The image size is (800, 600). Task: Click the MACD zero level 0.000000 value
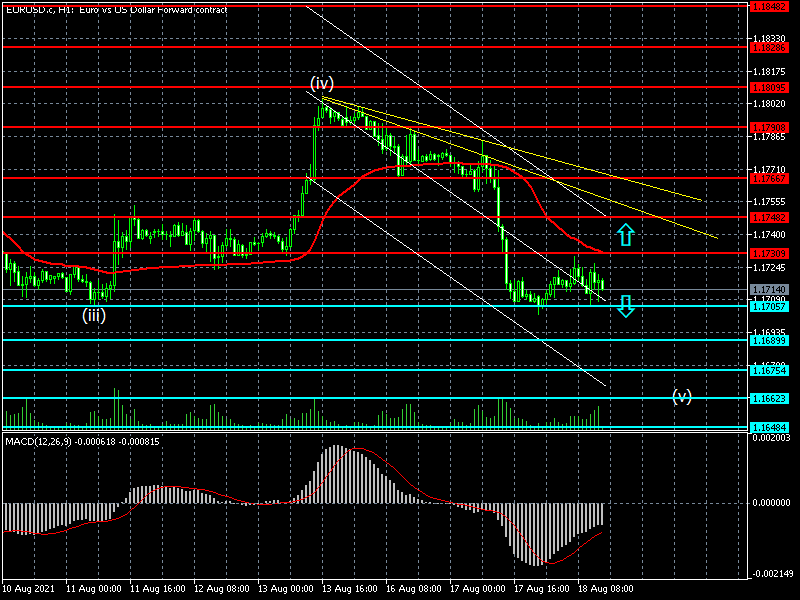[x=771, y=503]
